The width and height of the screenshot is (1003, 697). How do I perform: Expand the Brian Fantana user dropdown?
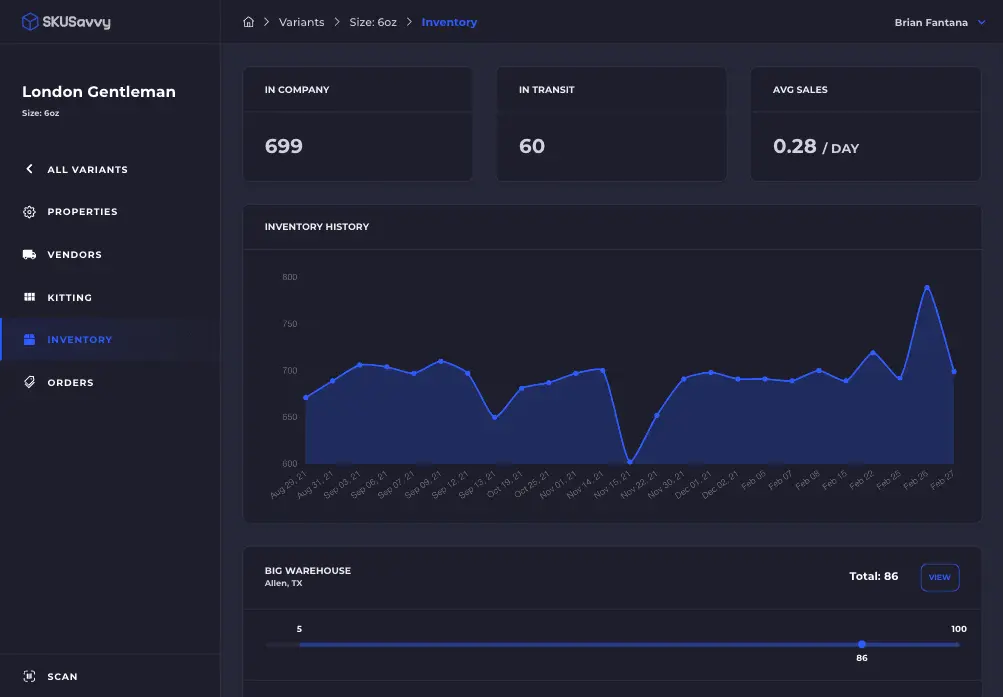pos(930,22)
